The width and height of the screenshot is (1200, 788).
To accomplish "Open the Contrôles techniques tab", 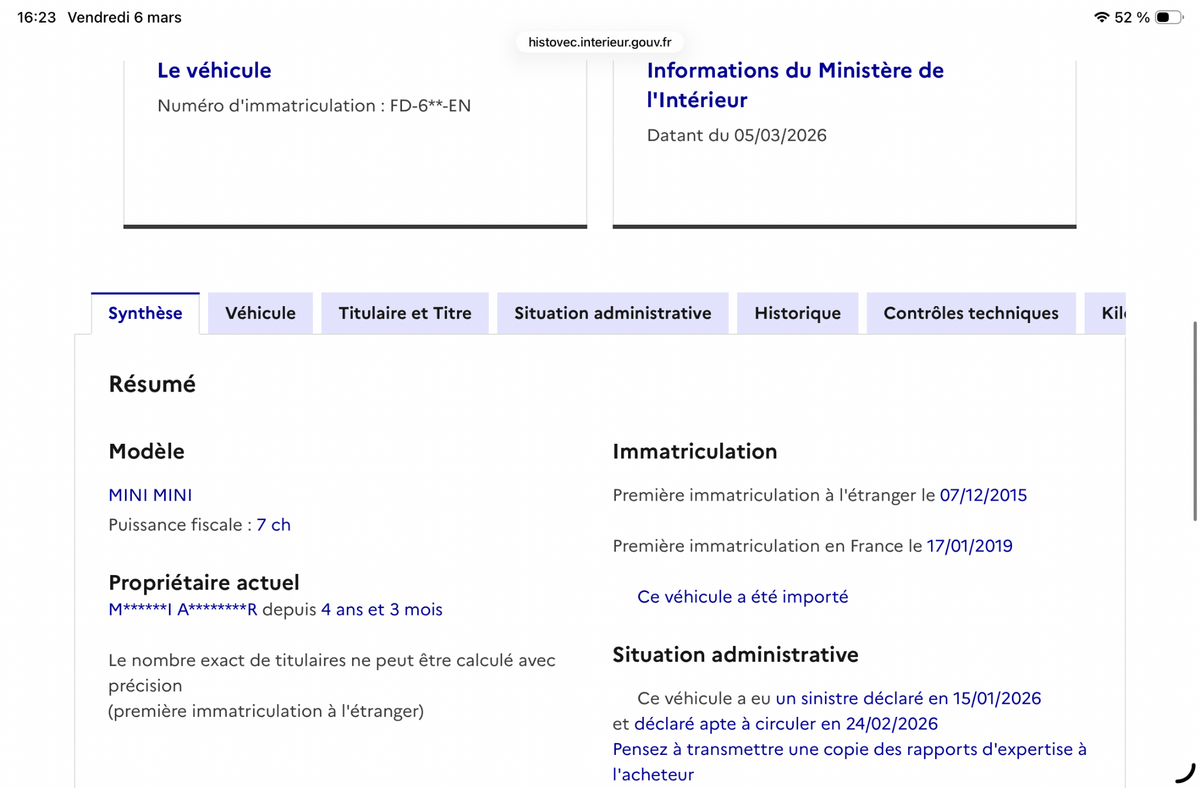I will (x=971, y=313).
